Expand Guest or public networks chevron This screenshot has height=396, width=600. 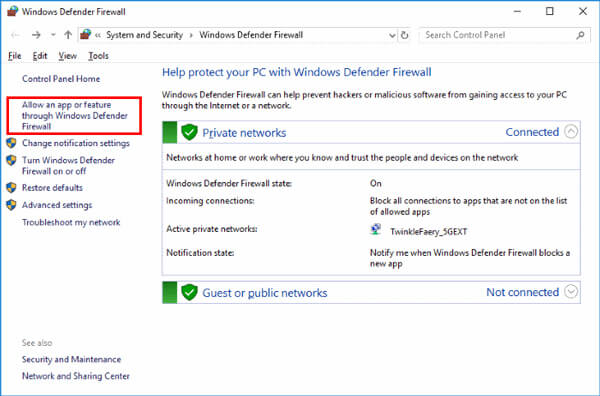pos(571,292)
